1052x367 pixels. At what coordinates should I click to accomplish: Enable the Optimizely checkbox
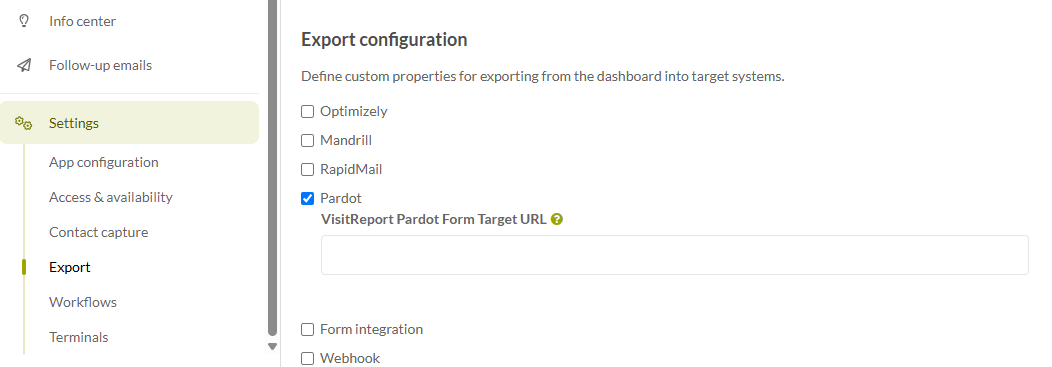[x=307, y=111]
